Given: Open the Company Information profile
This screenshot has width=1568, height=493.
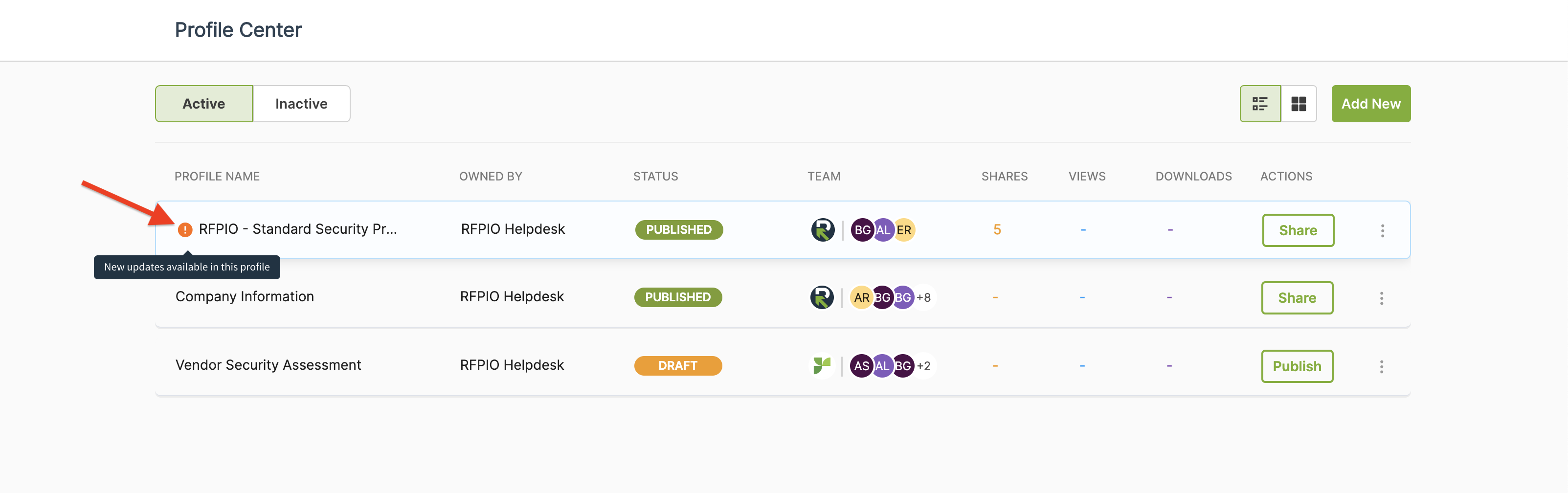Looking at the screenshot, I should click(245, 297).
